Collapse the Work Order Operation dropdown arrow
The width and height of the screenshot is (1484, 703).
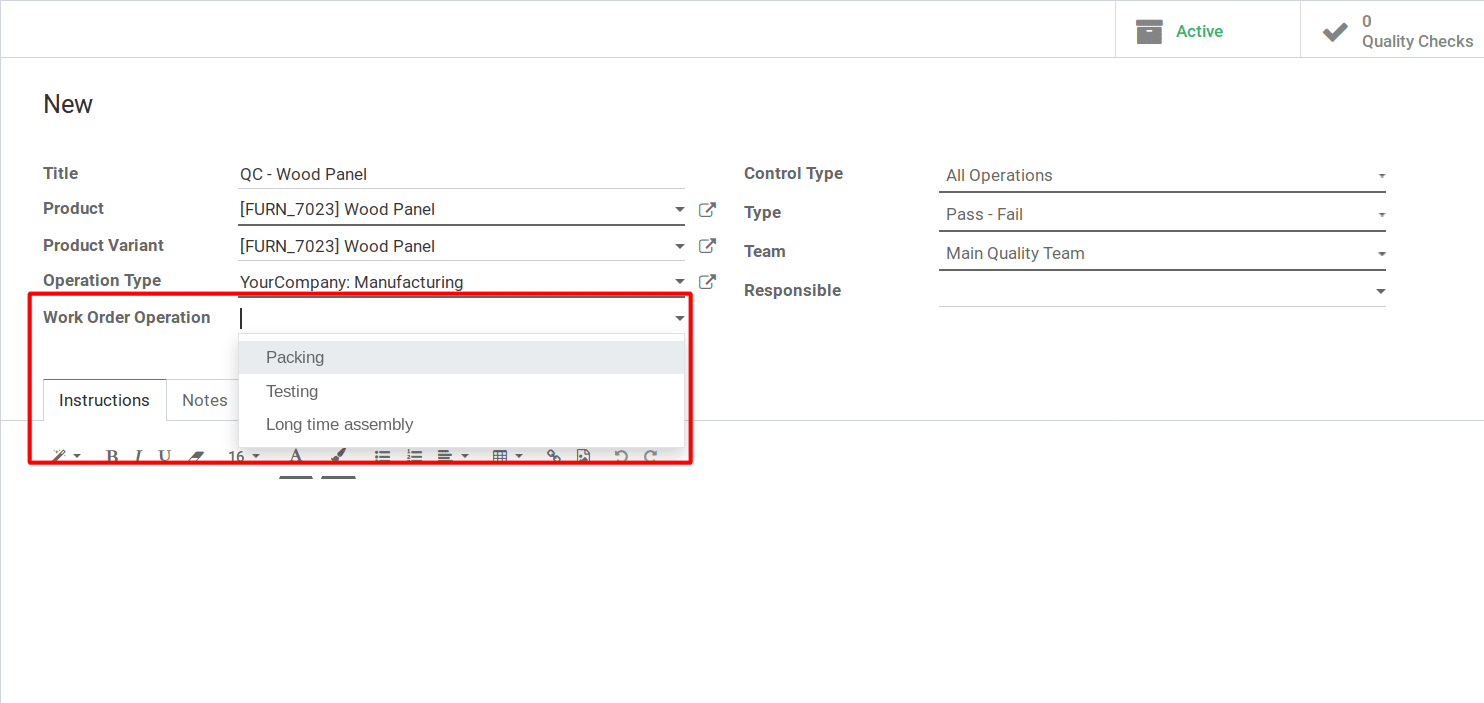click(679, 319)
